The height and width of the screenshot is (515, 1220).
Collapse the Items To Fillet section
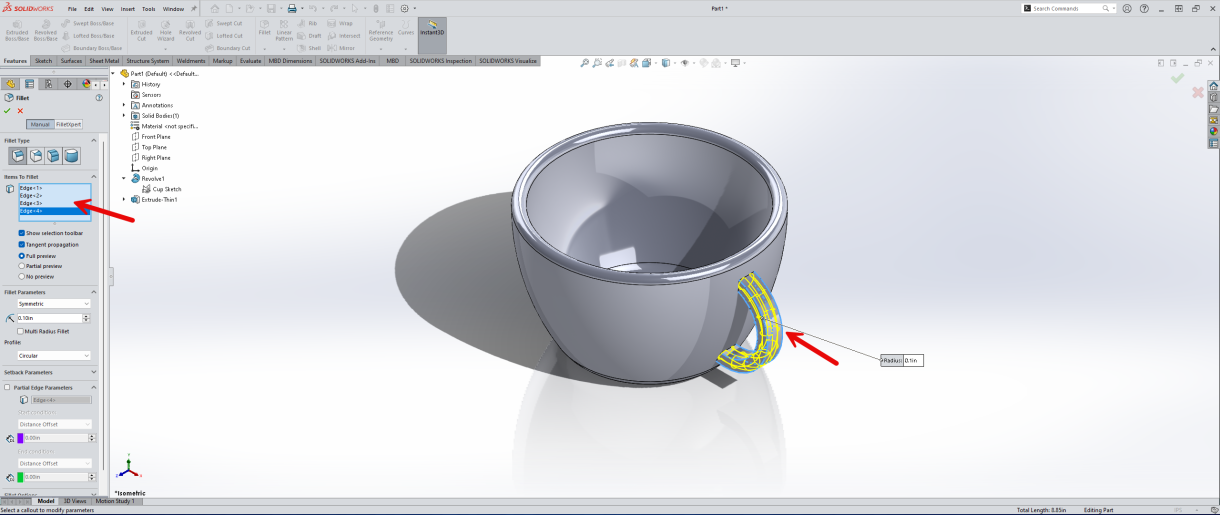coord(93,176)
